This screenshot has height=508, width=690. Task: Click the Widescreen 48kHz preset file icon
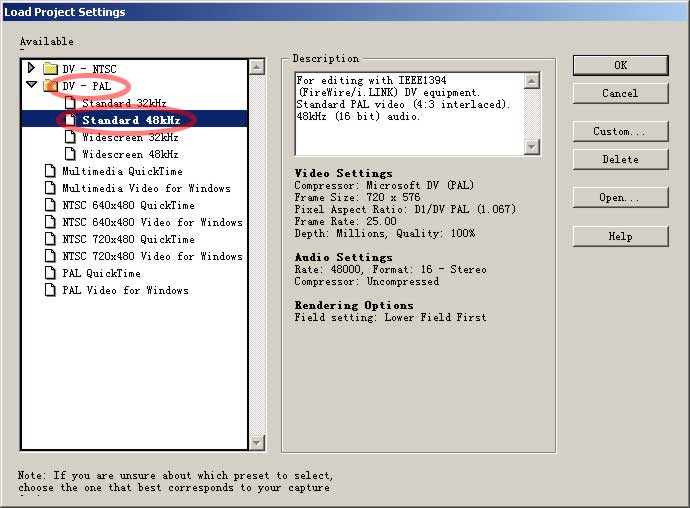coord(70,154)
